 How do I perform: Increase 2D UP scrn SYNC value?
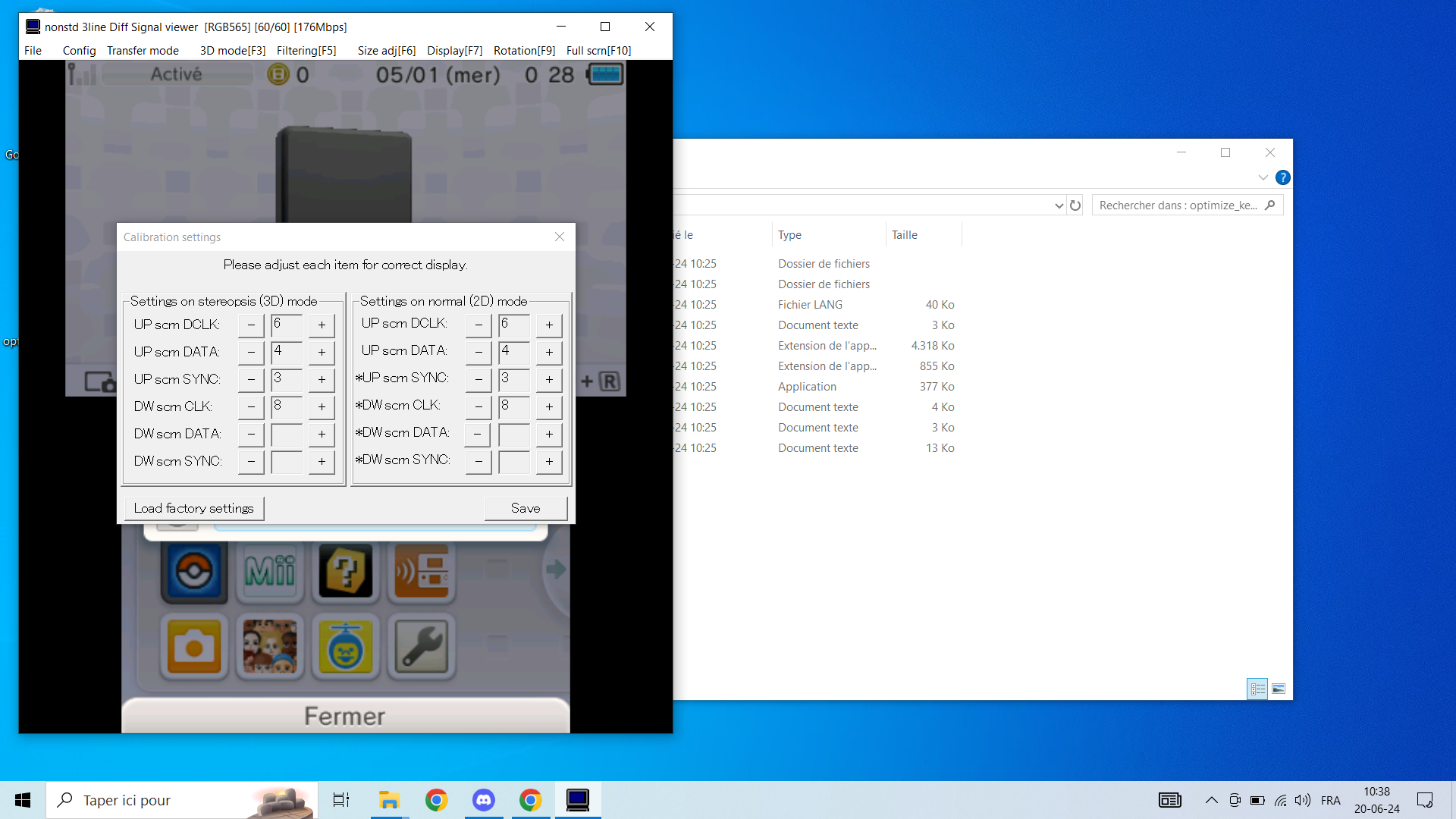pyautogui.click(x=549, y=379)
